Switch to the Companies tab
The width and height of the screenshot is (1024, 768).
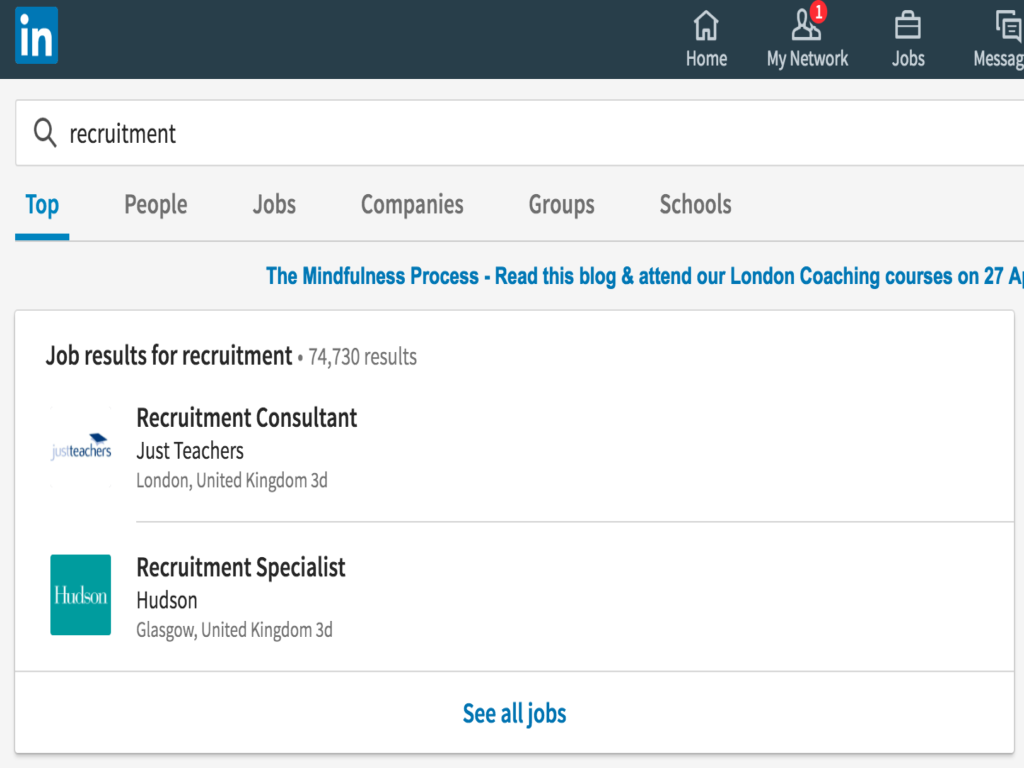(x=412, y=205)
